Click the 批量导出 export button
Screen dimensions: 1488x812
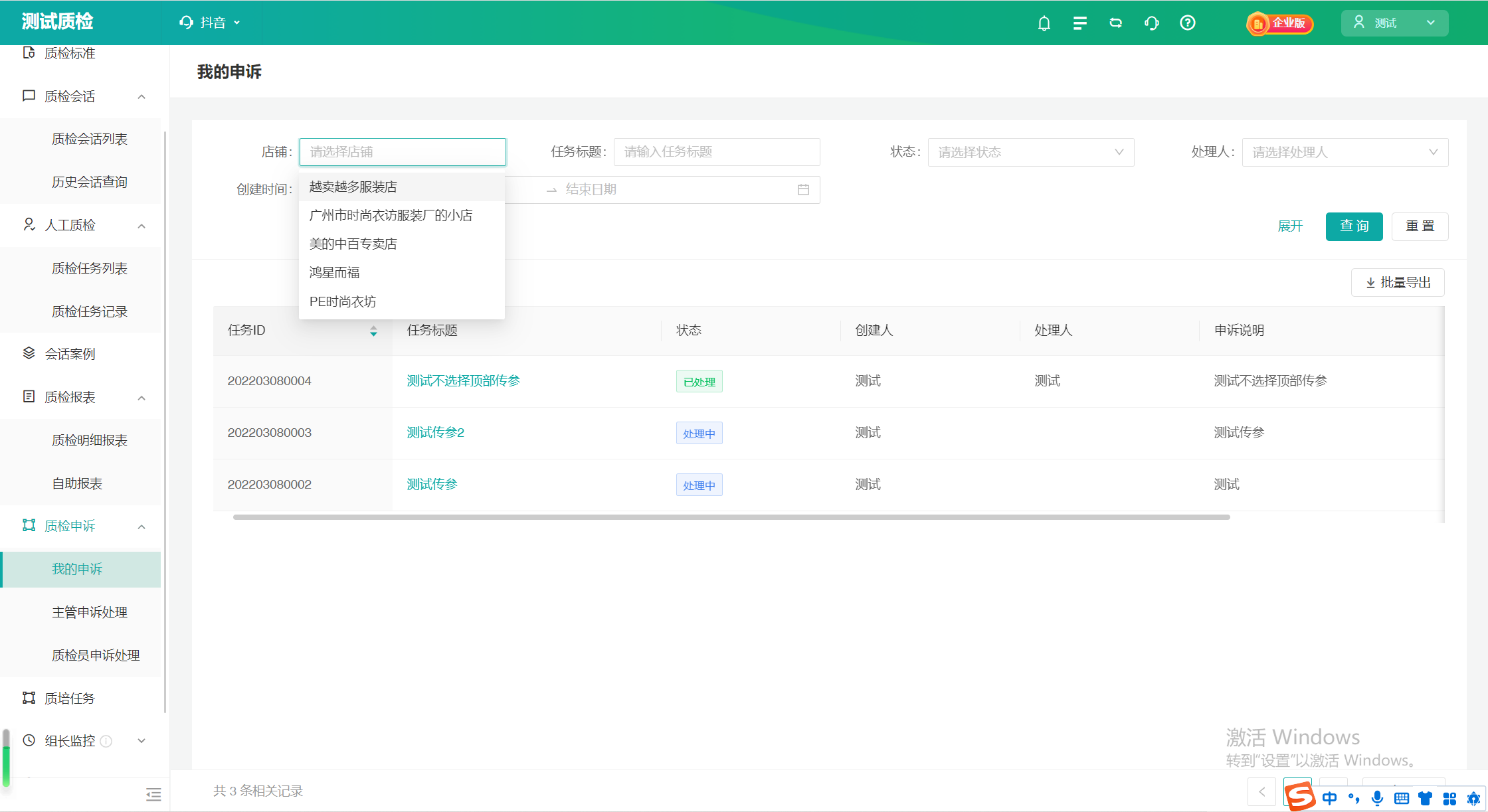1398,283
